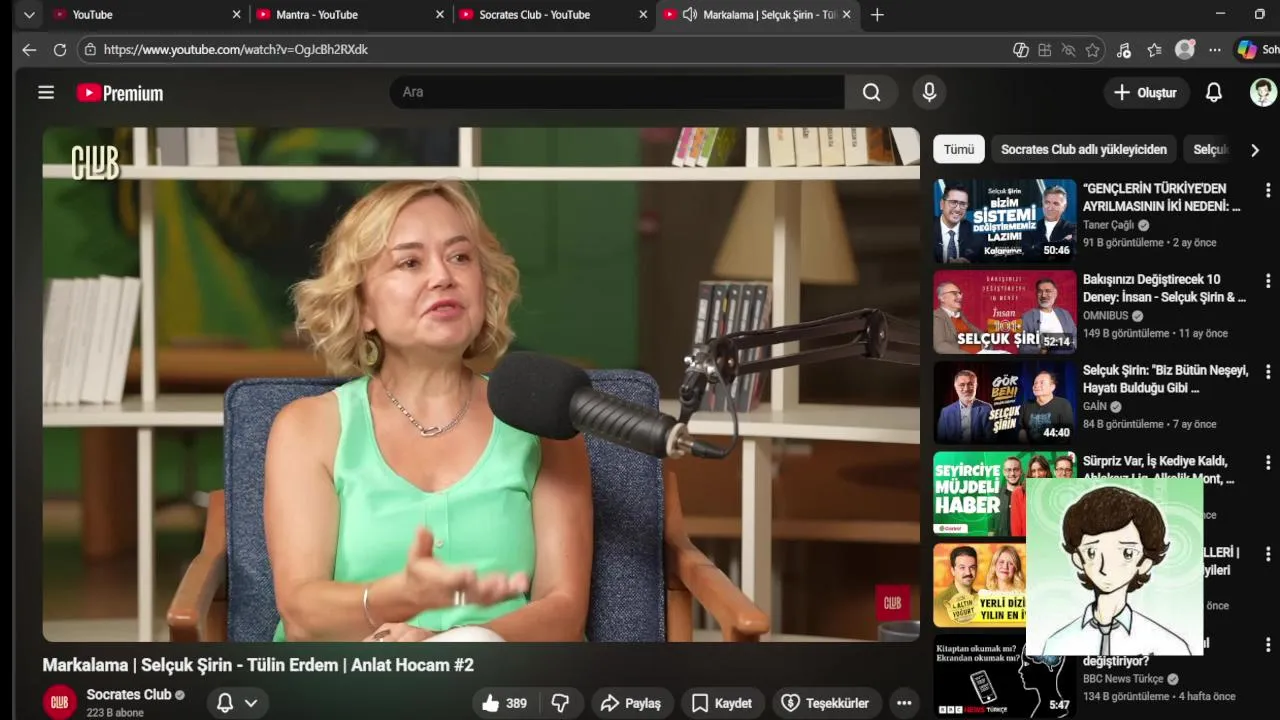Save video with Kaydet button
The width and height of the screenshot is (1280, 720).
coord(721,703)
